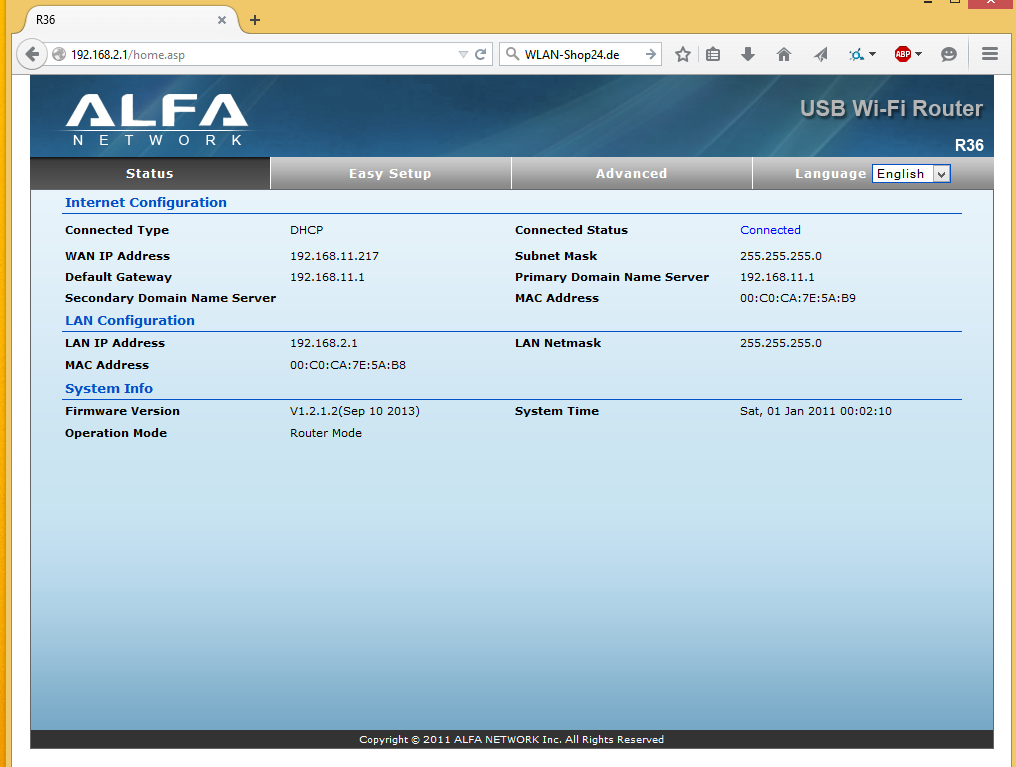Image resolution: width=1016 pixels, height=767 pixels.
Task: Click the paper plane send icon
Action: coord(820,54)
